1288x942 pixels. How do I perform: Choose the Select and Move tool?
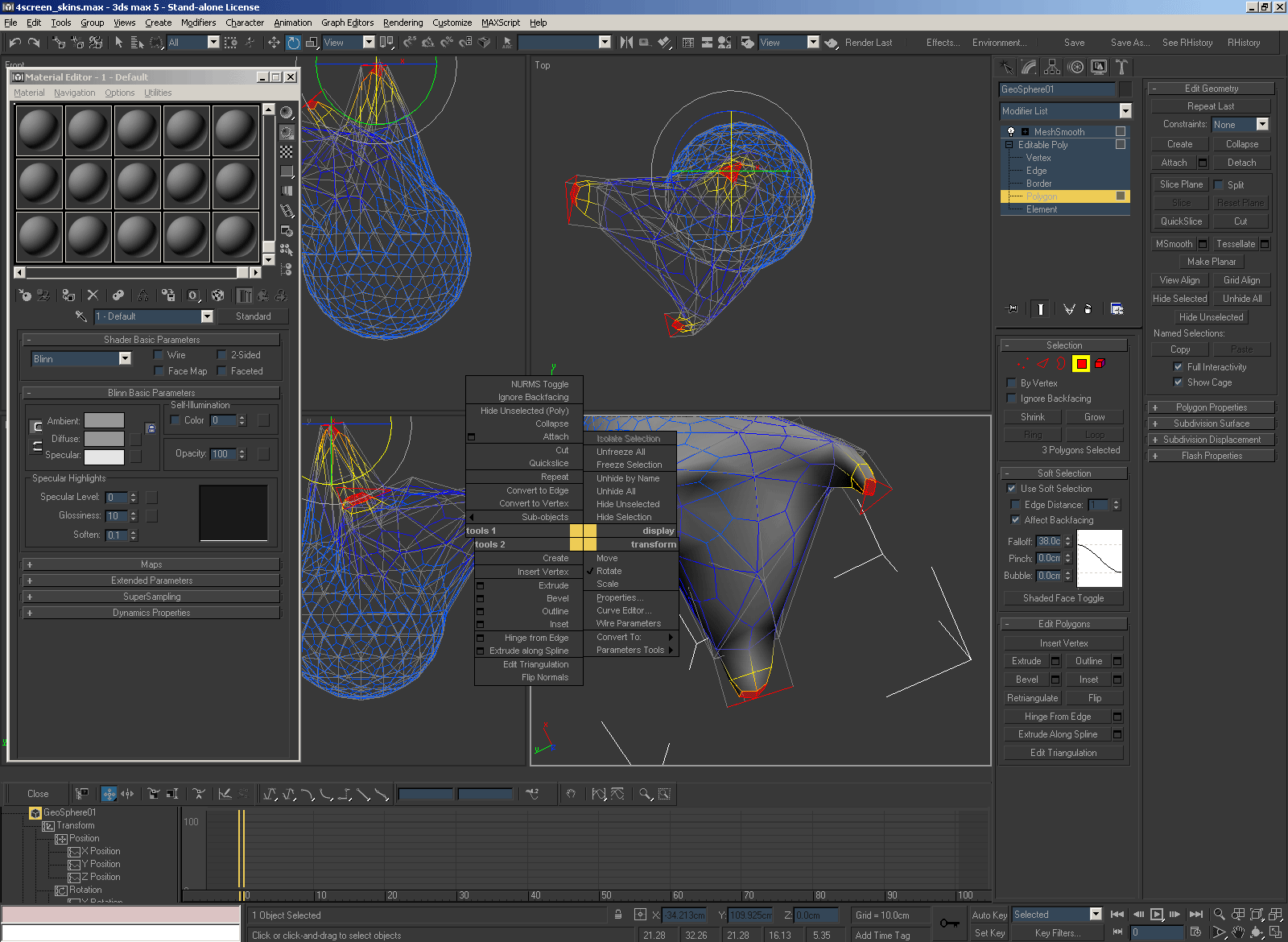coord(275,42)
